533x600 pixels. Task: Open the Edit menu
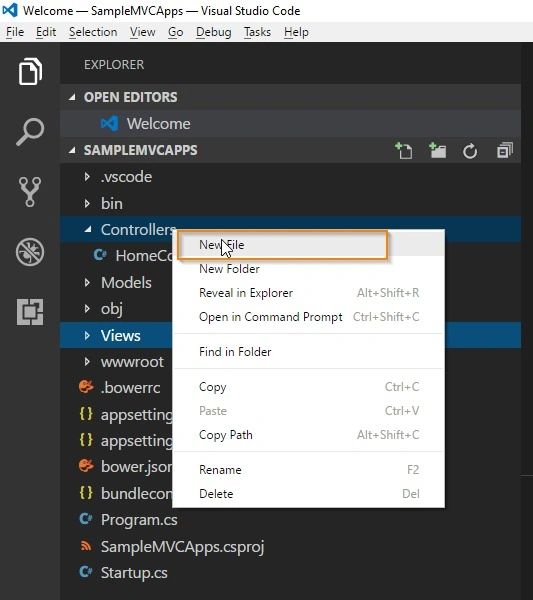click(x=46, y=32)
